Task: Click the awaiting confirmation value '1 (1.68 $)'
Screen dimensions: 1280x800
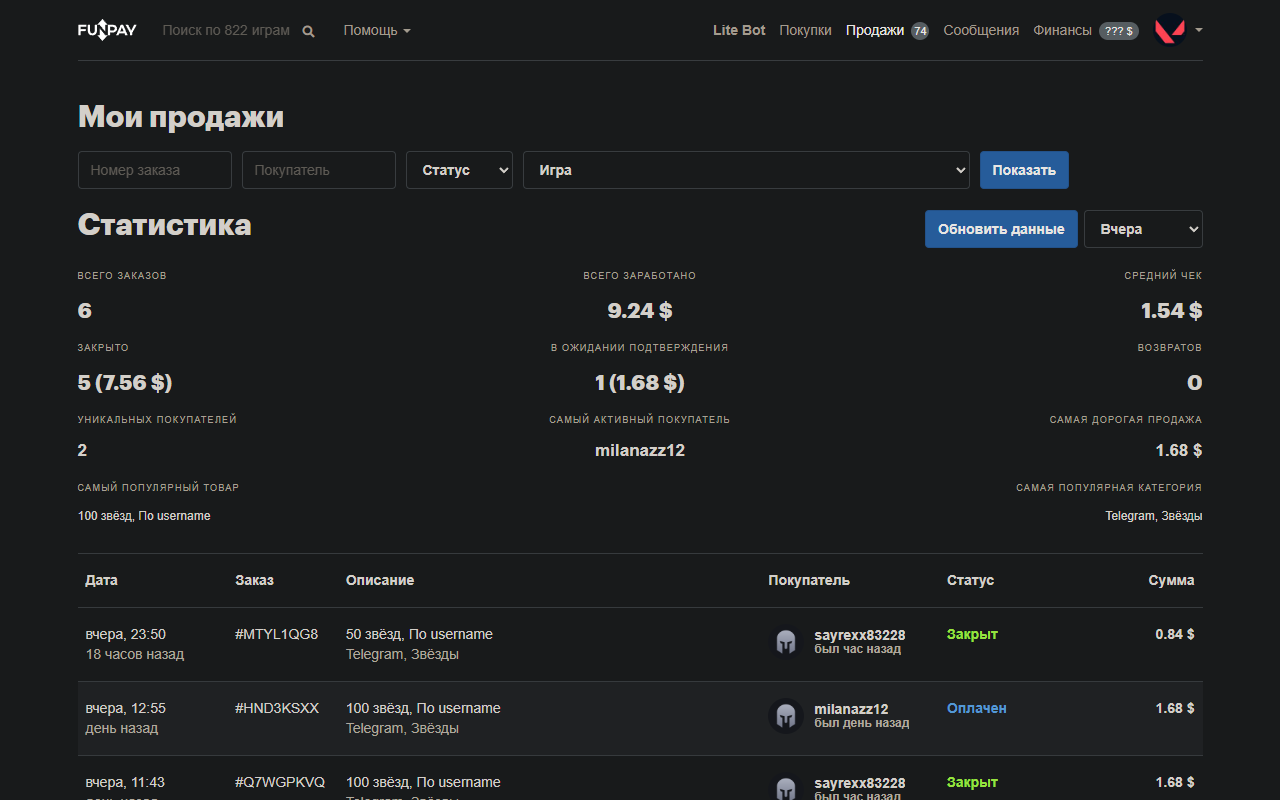Action: pos(640,383)
